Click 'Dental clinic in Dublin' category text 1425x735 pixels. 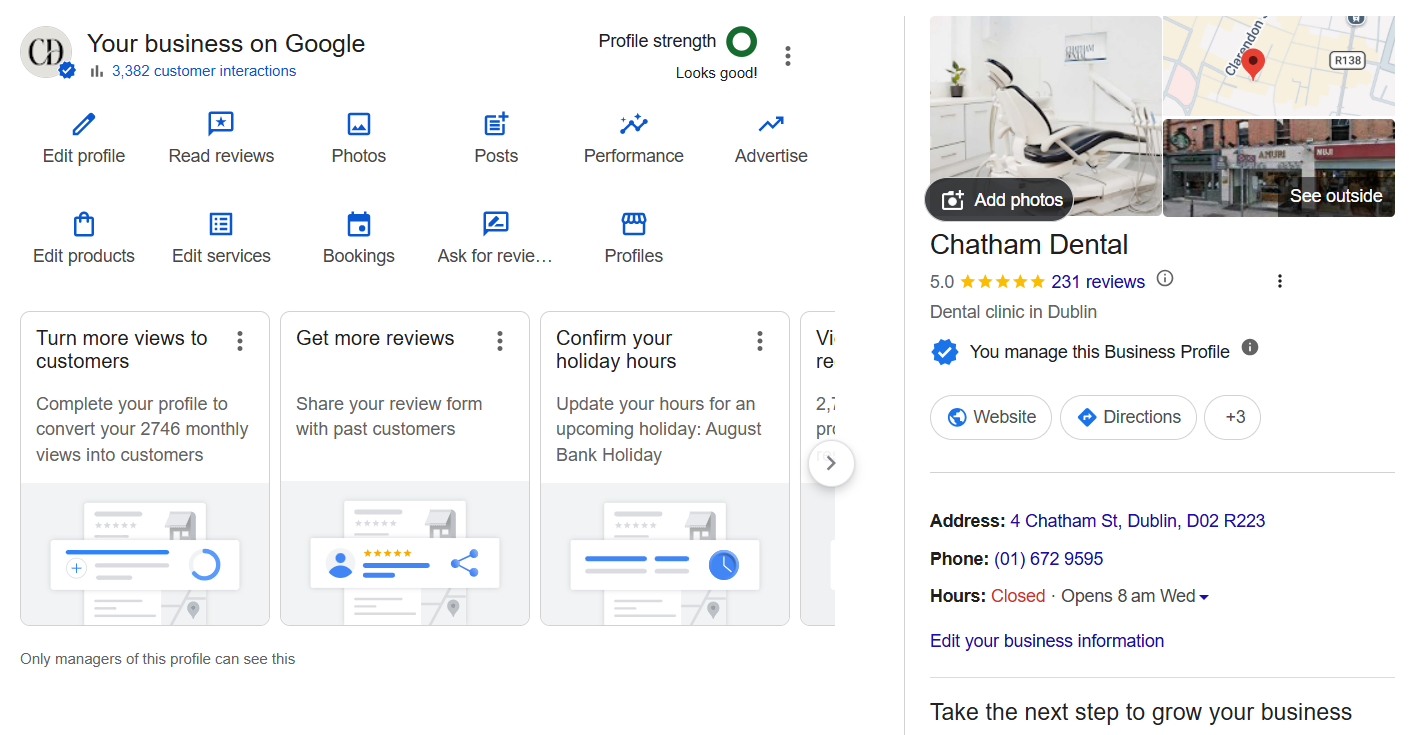pos(1013,312)
